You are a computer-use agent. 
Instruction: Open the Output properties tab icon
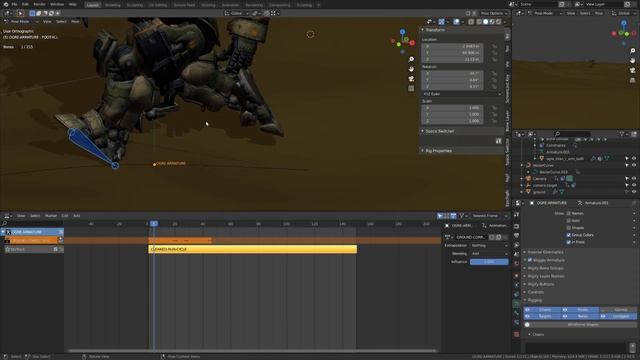pyautogui.click(x=516, y=236)
